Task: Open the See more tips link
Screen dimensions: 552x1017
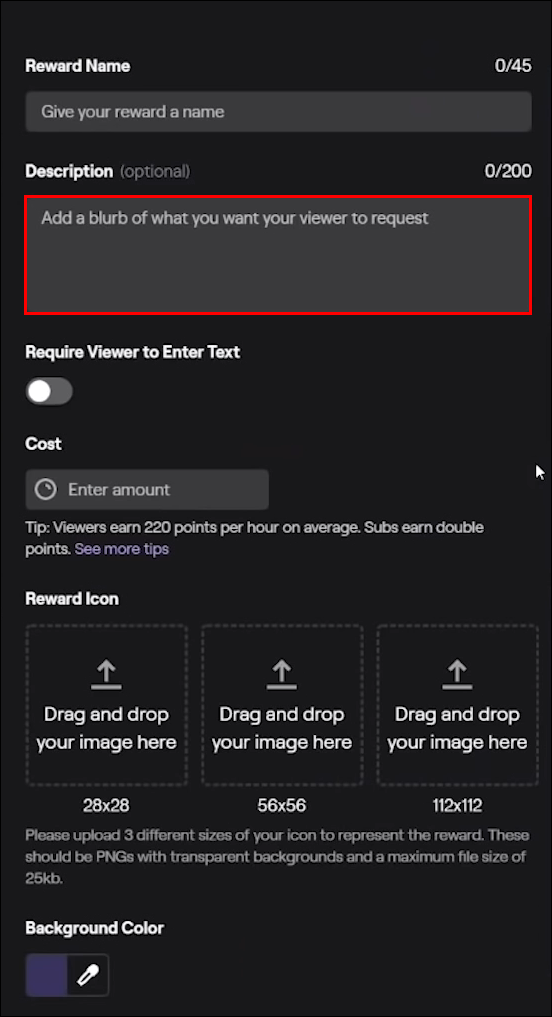Action: pos(121,549)
